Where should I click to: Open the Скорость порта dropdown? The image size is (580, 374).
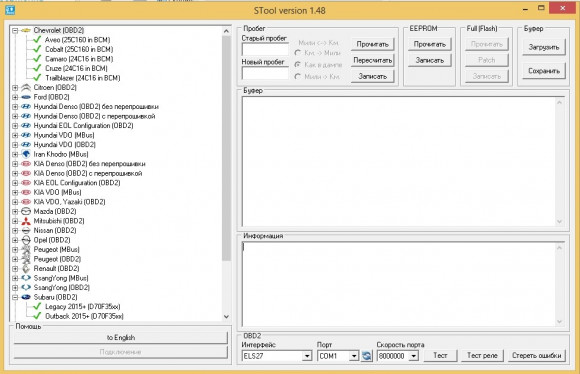[x=414, y=356]
